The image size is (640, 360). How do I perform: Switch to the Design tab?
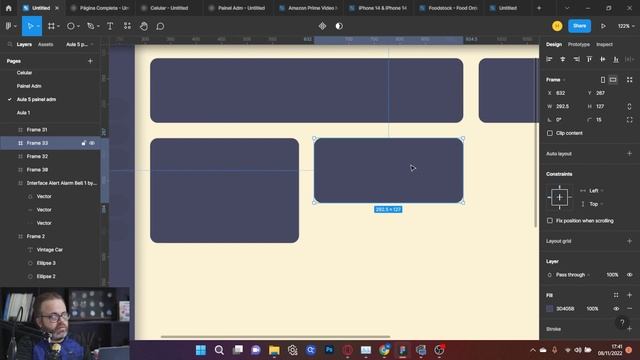(554, 44)
